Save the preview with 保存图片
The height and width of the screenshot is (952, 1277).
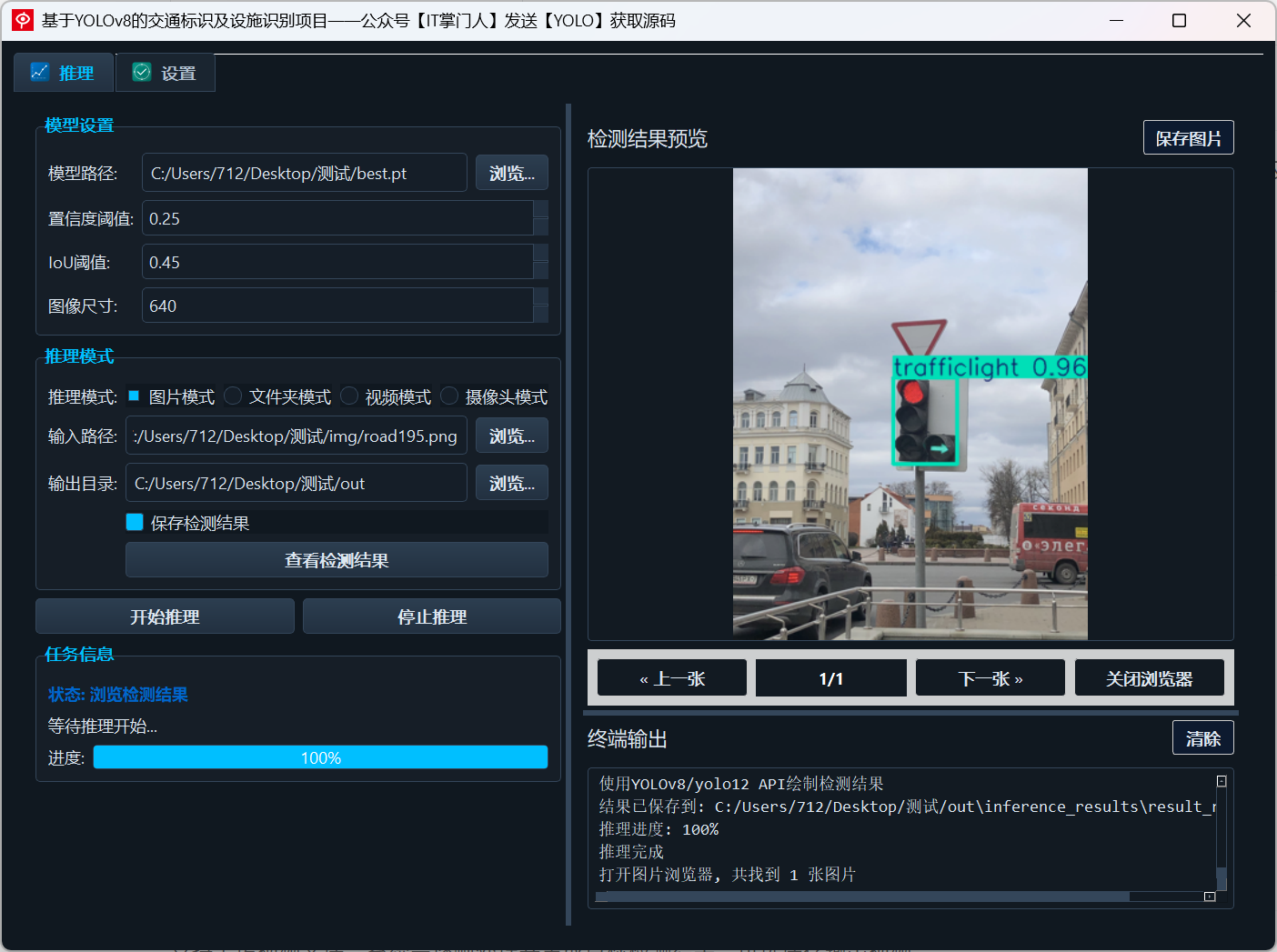coord(1188,138)
